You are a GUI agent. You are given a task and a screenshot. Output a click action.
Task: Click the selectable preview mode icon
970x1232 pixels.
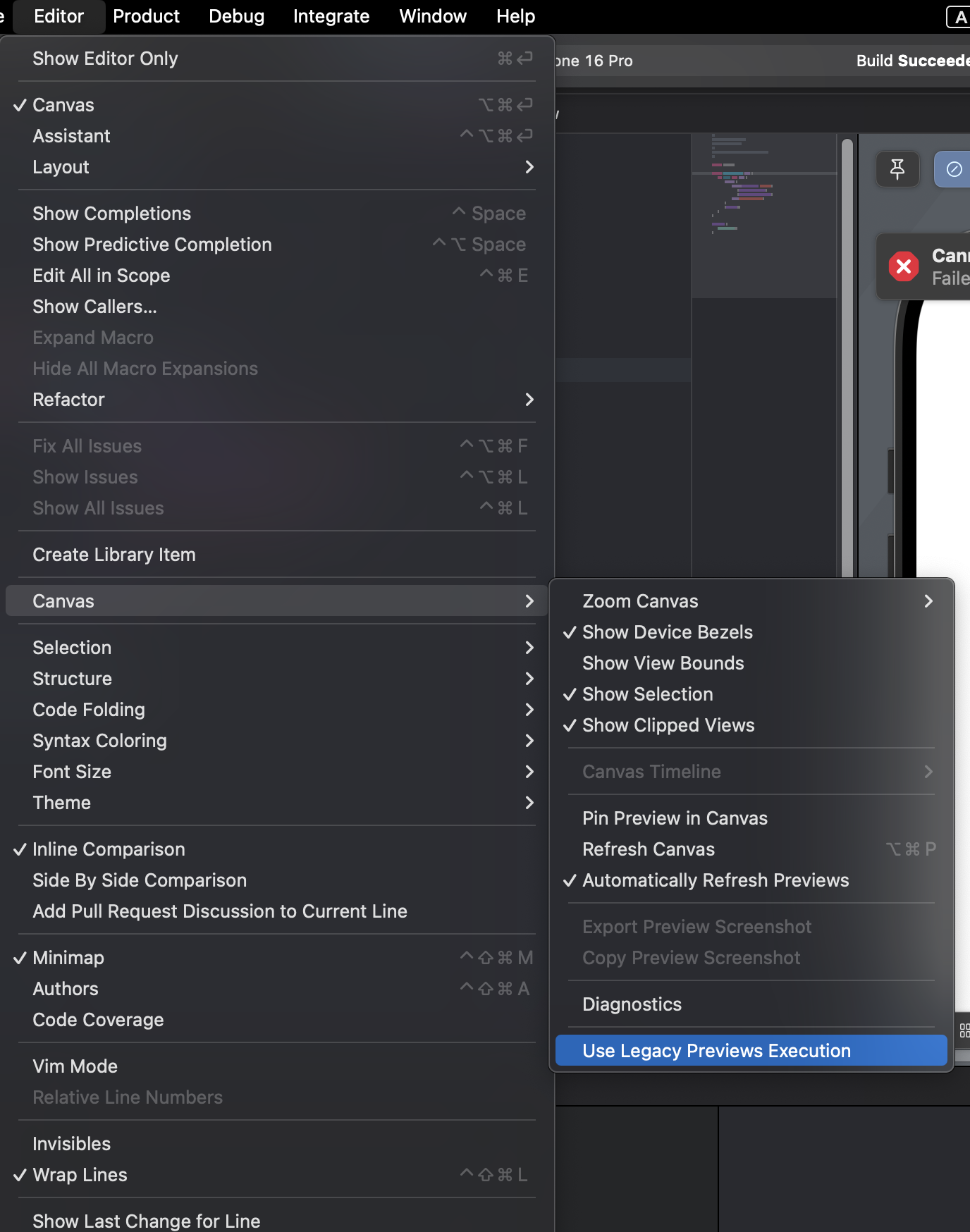(953, 169)
